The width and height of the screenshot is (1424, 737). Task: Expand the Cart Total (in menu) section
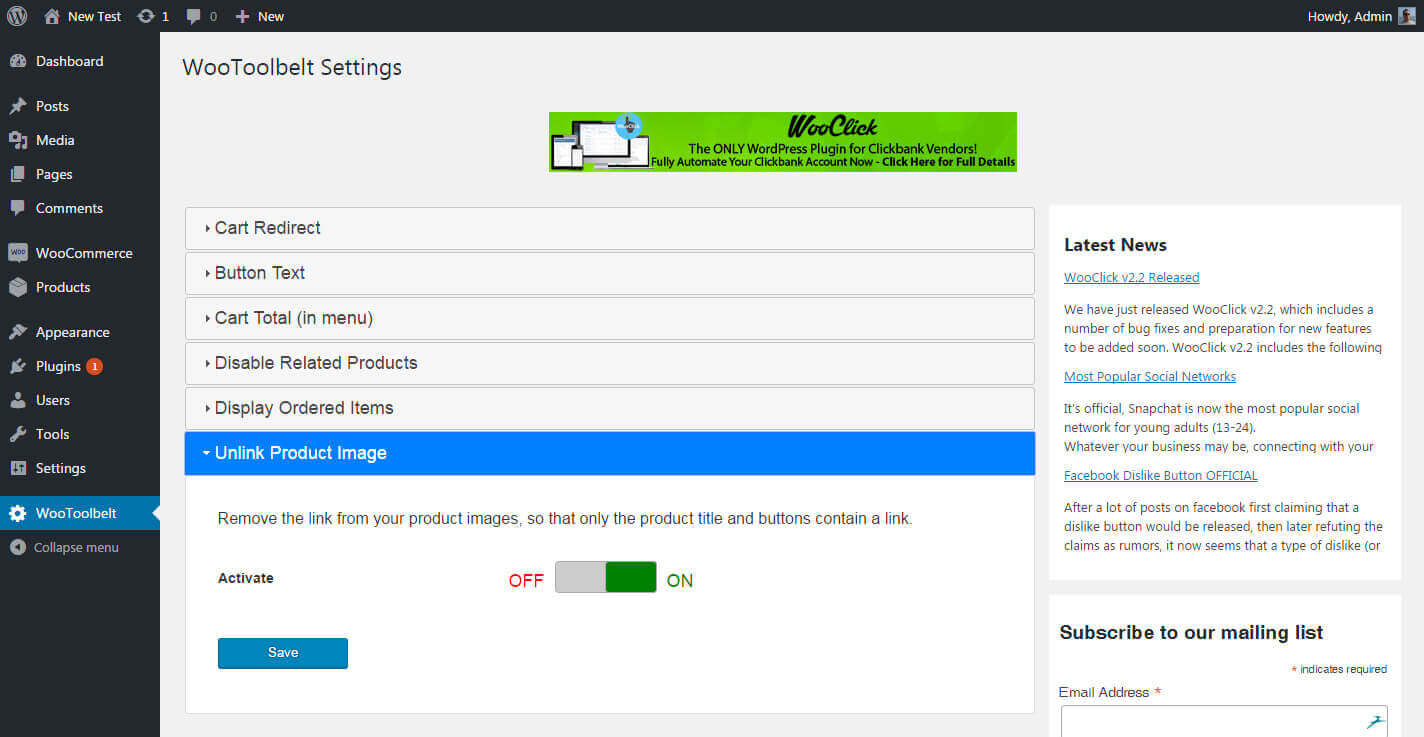tap(610, 318)
